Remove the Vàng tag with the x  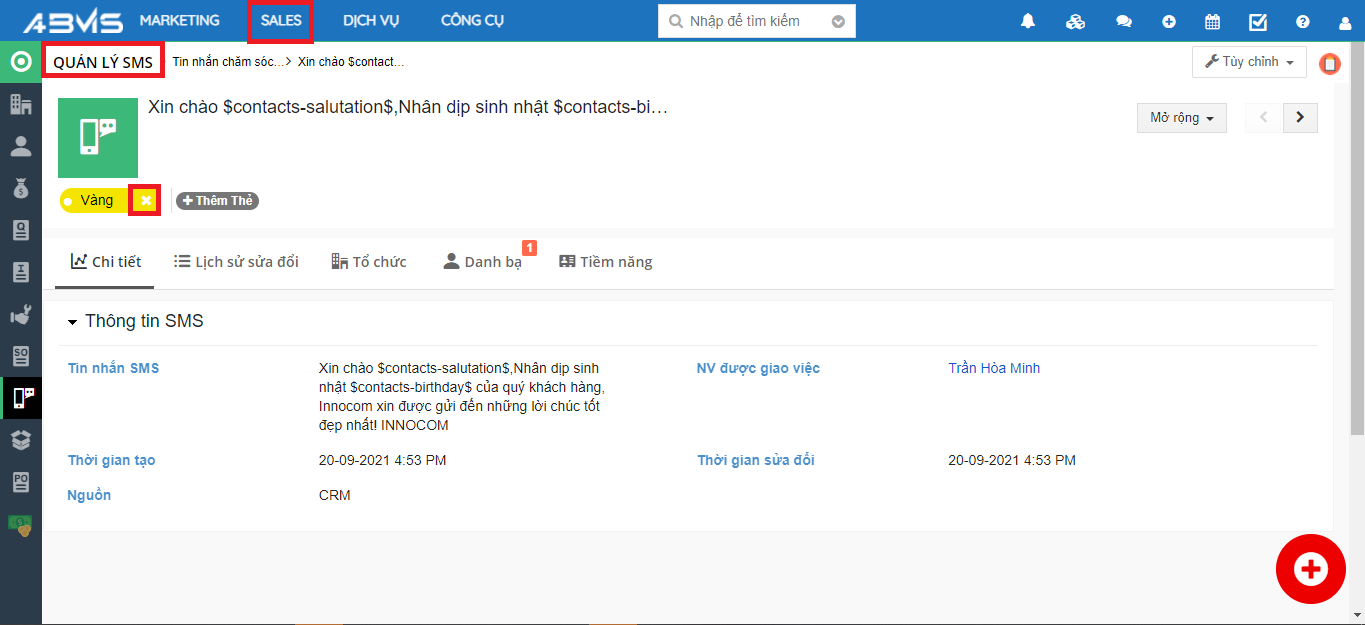coord(146,201)
